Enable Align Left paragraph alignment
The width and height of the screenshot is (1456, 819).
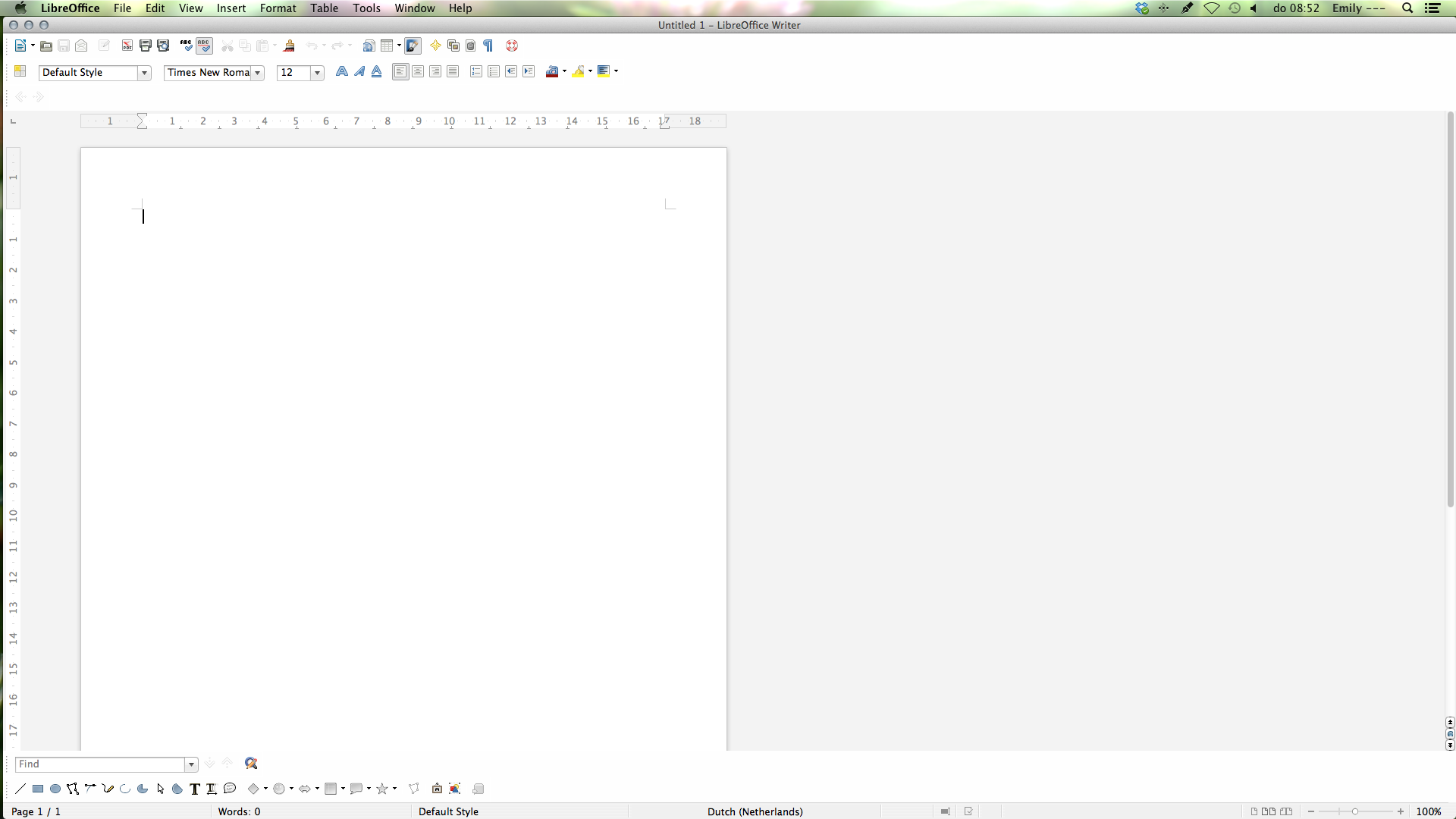pos(400,71)
